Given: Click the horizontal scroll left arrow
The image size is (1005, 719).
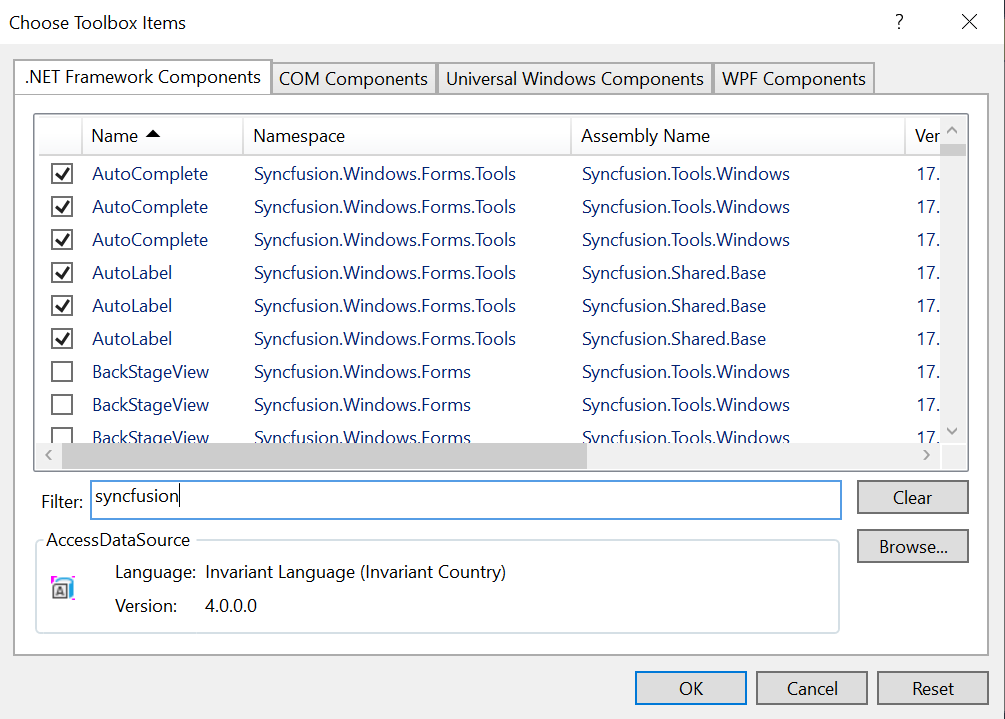Looking at the screenshot, I should coord(49,455).
